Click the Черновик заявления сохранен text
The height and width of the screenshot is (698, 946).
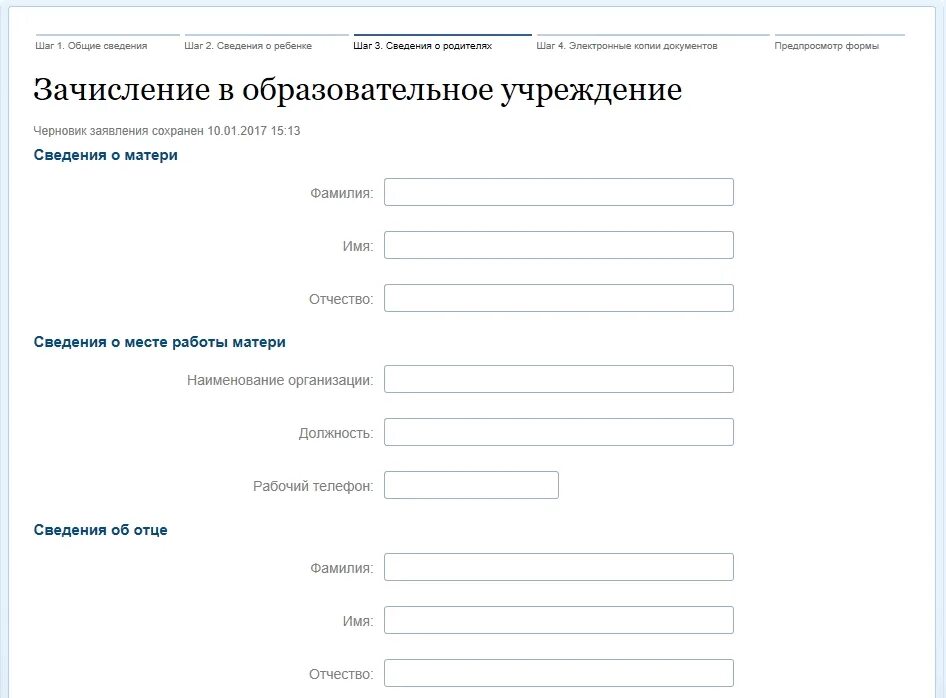pyautogui.click(x=167, y=131)
